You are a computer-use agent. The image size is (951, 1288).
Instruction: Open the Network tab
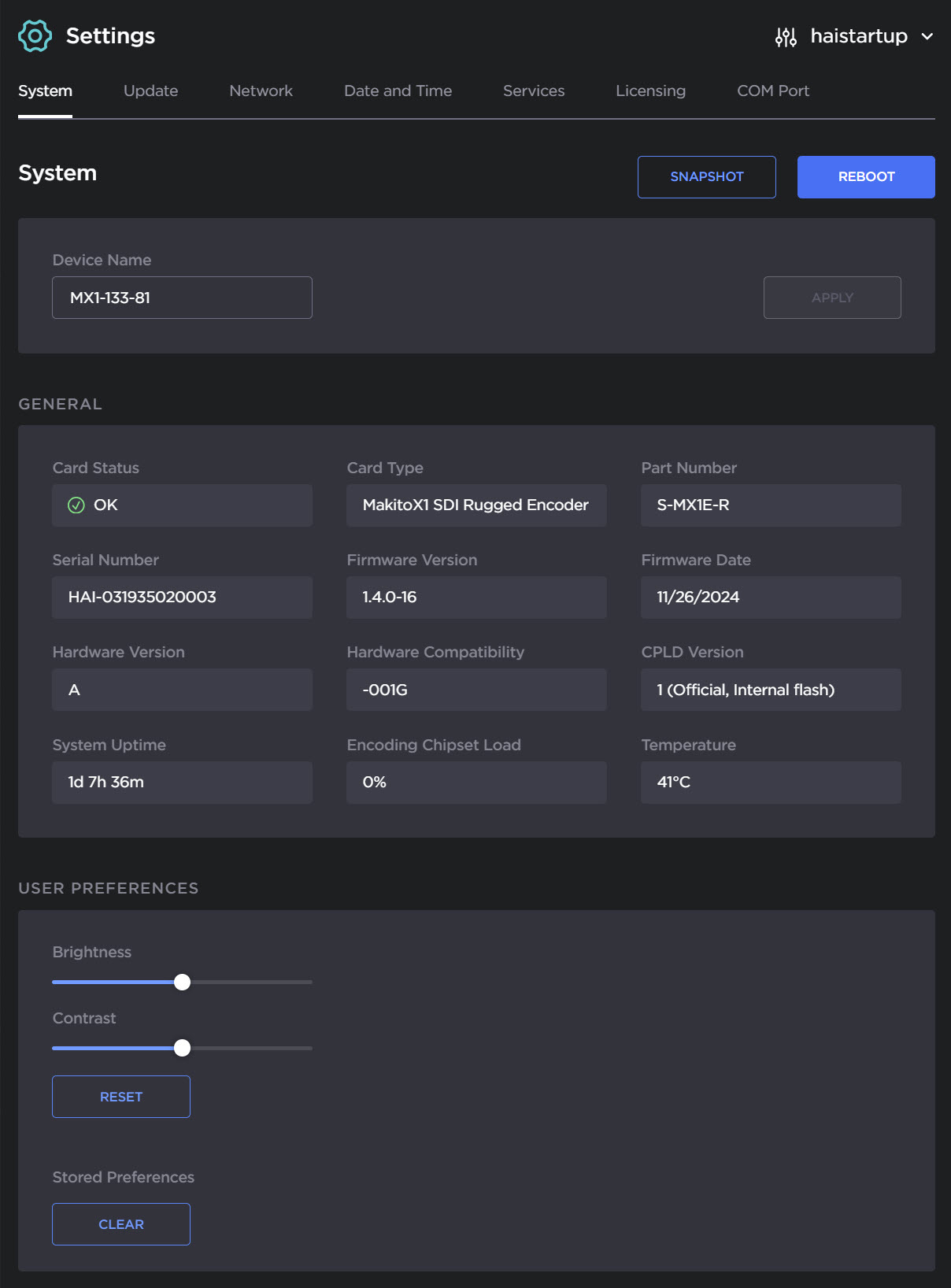point(261,91)
